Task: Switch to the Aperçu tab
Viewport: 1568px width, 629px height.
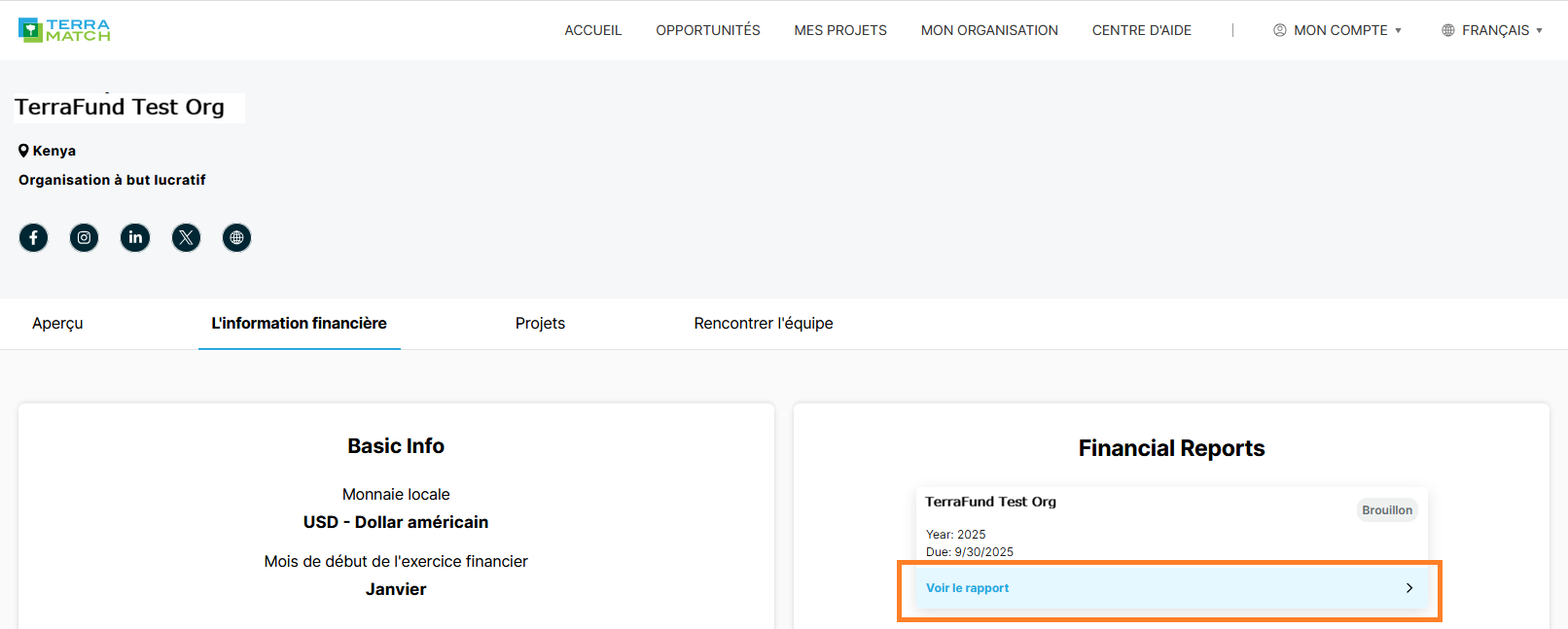Action: [57, 324]
